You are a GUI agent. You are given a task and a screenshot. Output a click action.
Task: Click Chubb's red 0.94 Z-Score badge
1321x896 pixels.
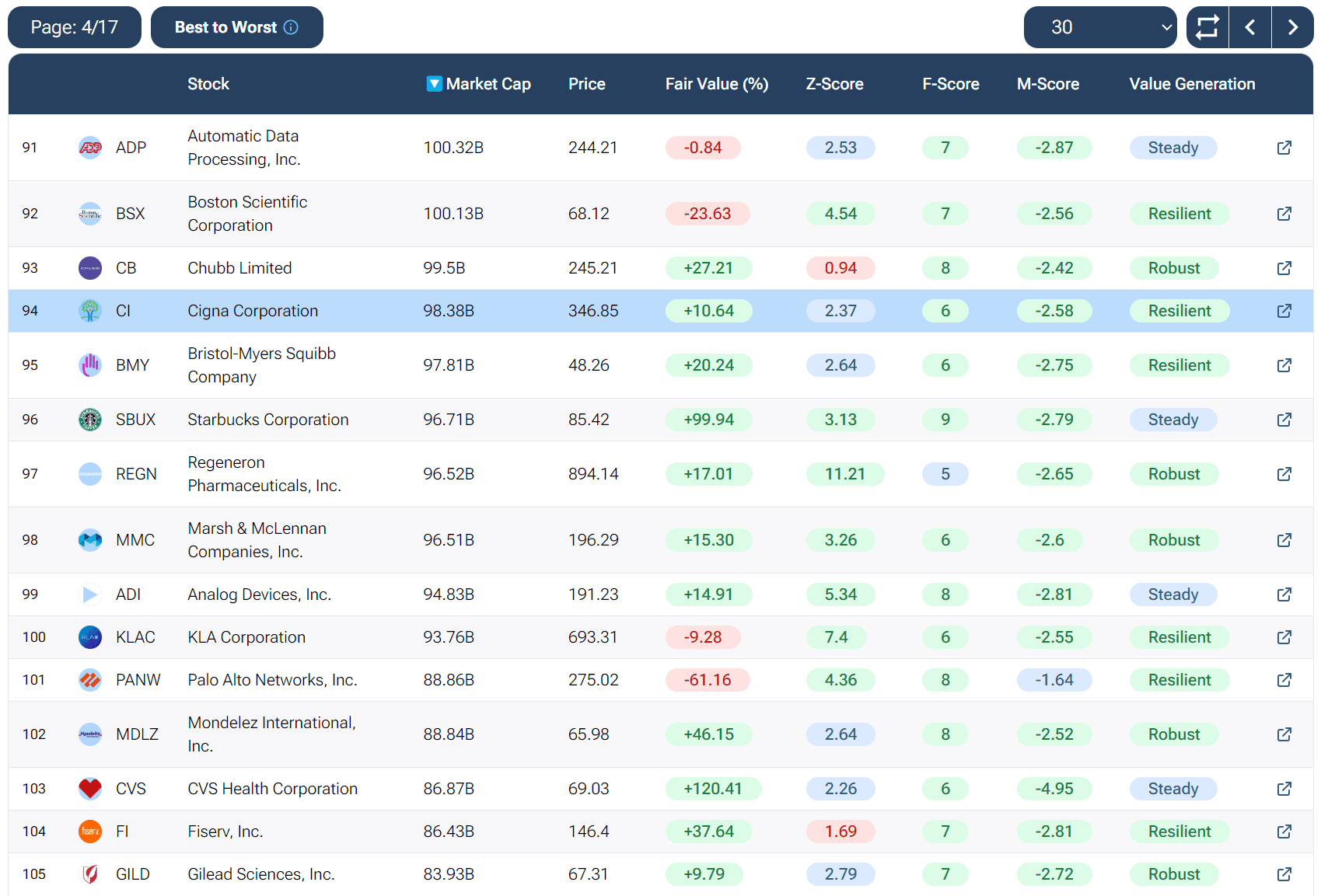[x=840, y=268]
